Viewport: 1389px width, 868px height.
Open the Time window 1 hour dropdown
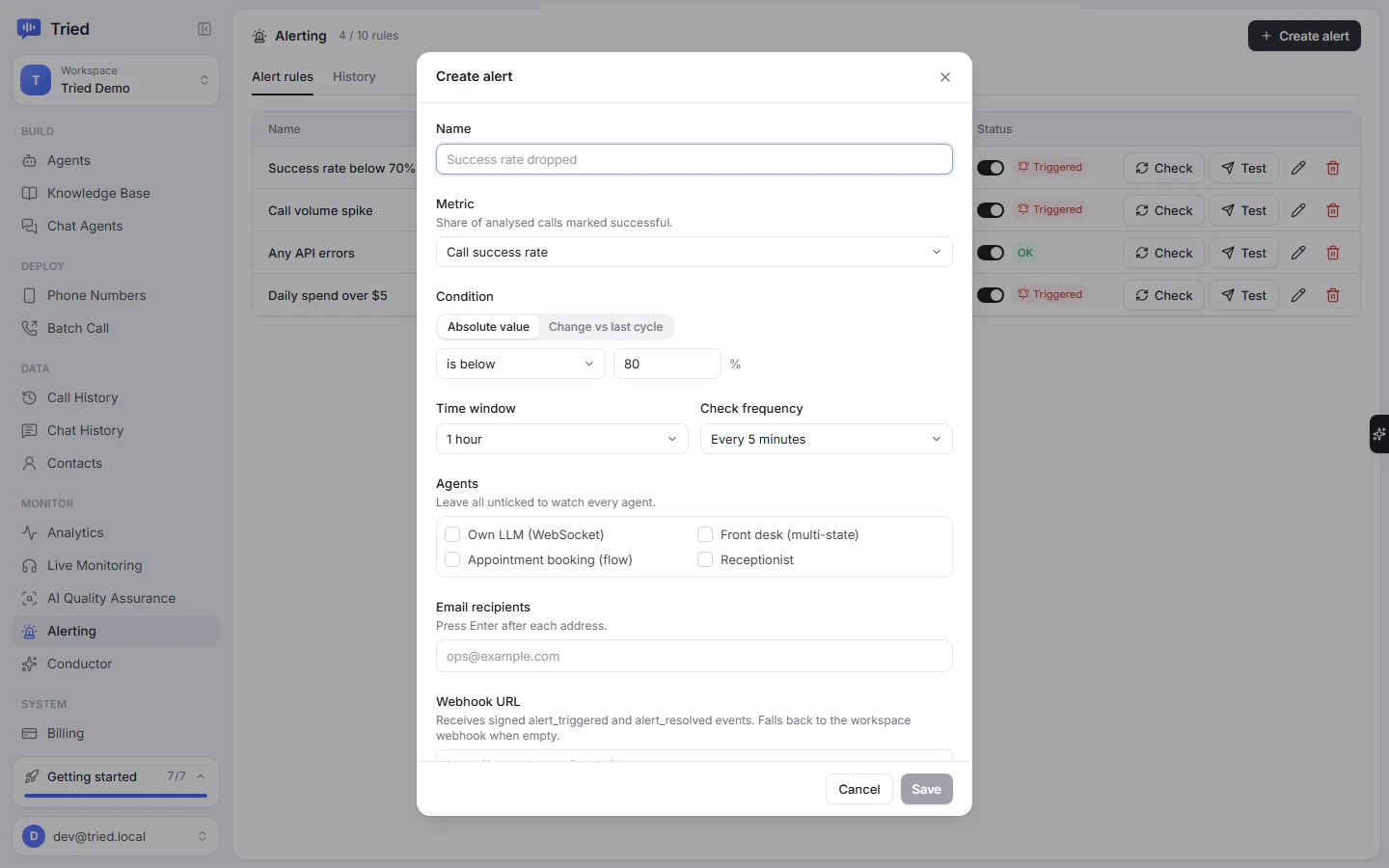pos(562,439)
